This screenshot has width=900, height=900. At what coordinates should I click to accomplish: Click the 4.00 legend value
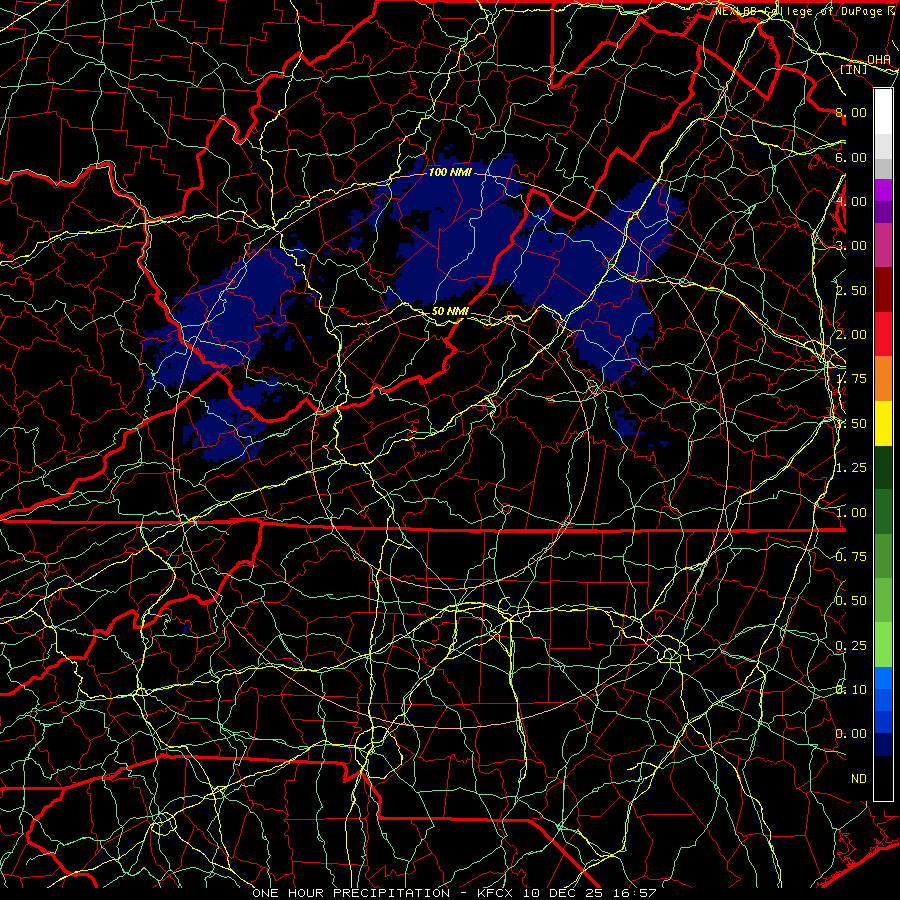point(851,201)
